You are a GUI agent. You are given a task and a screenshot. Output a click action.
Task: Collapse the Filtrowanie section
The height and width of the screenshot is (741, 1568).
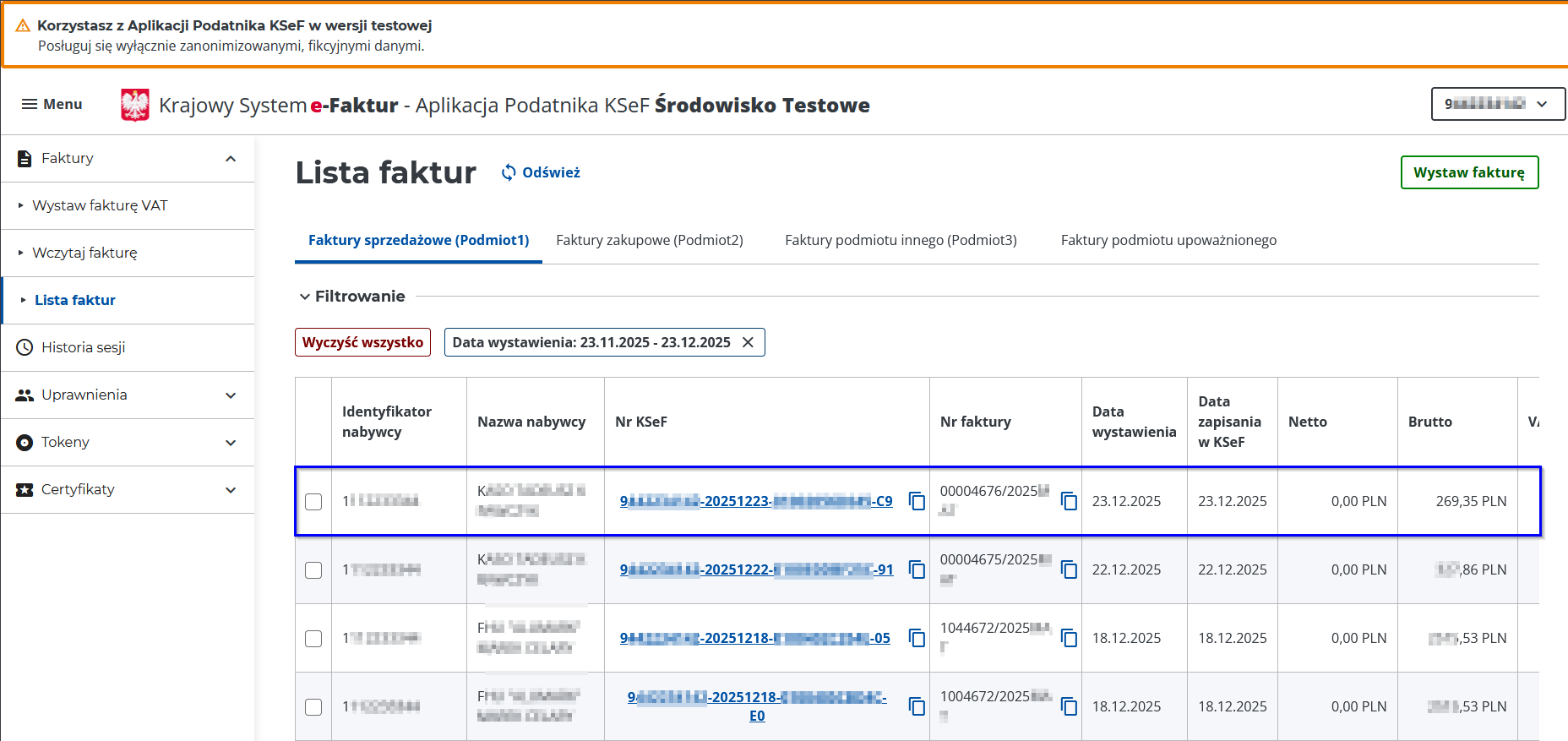[305, 297]
